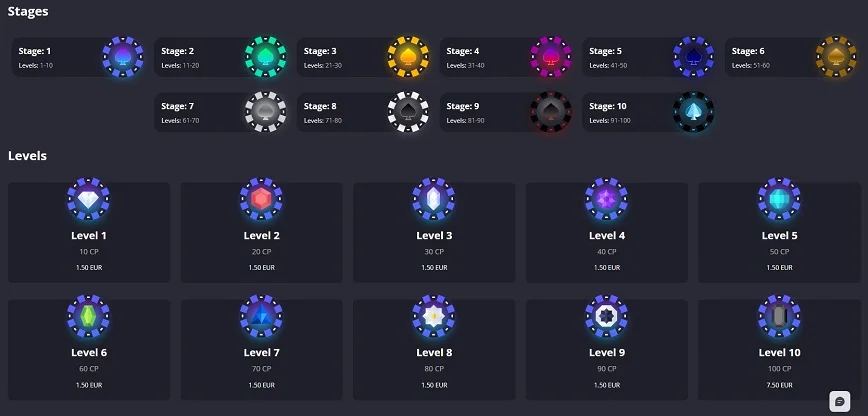Open the Stage: 6 card

tap(790, 57)
